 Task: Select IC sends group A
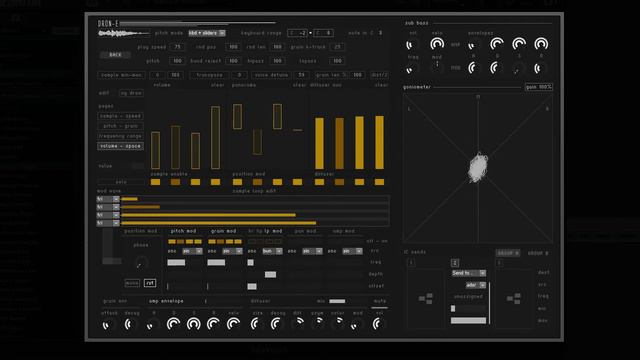click(508, 253)
